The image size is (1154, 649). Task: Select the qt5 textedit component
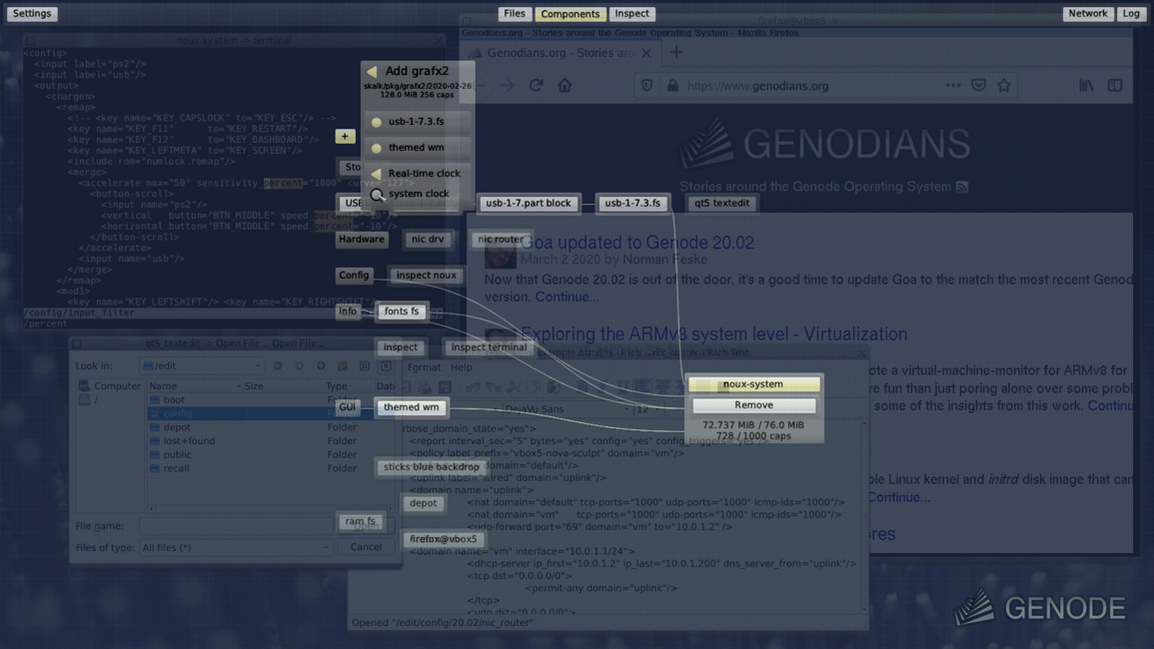[721, 203]
